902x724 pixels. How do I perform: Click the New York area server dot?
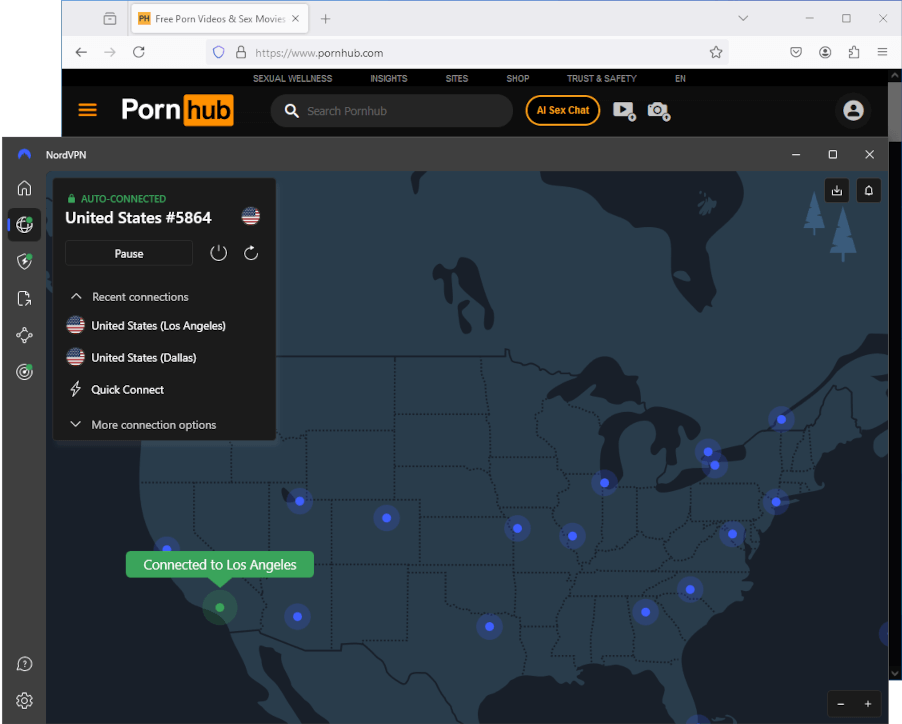pos(775,502)
